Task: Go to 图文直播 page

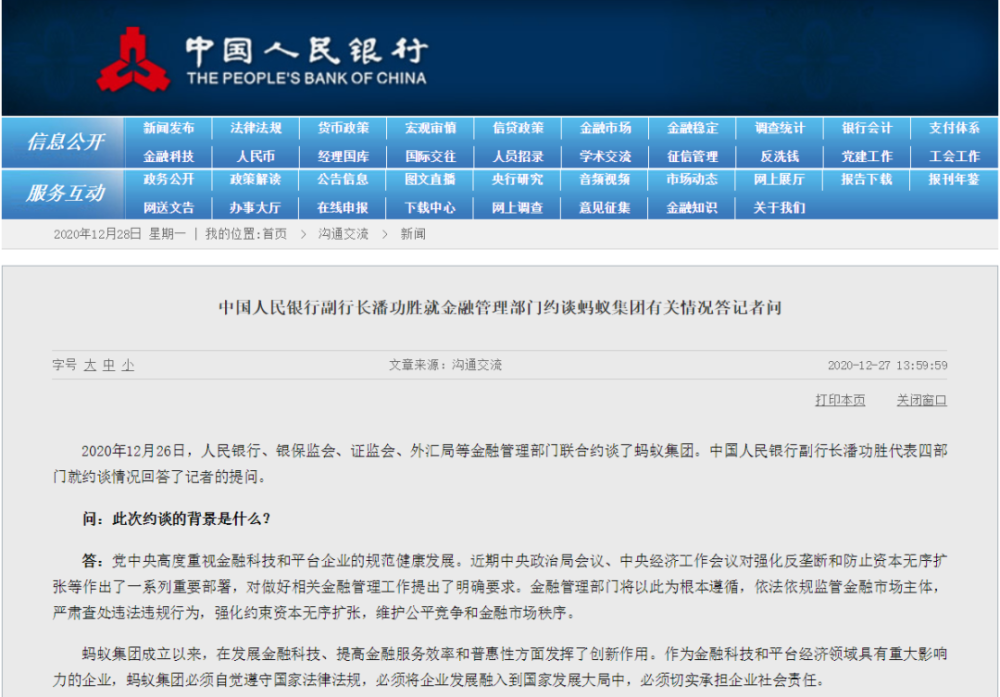Action: 430,179
